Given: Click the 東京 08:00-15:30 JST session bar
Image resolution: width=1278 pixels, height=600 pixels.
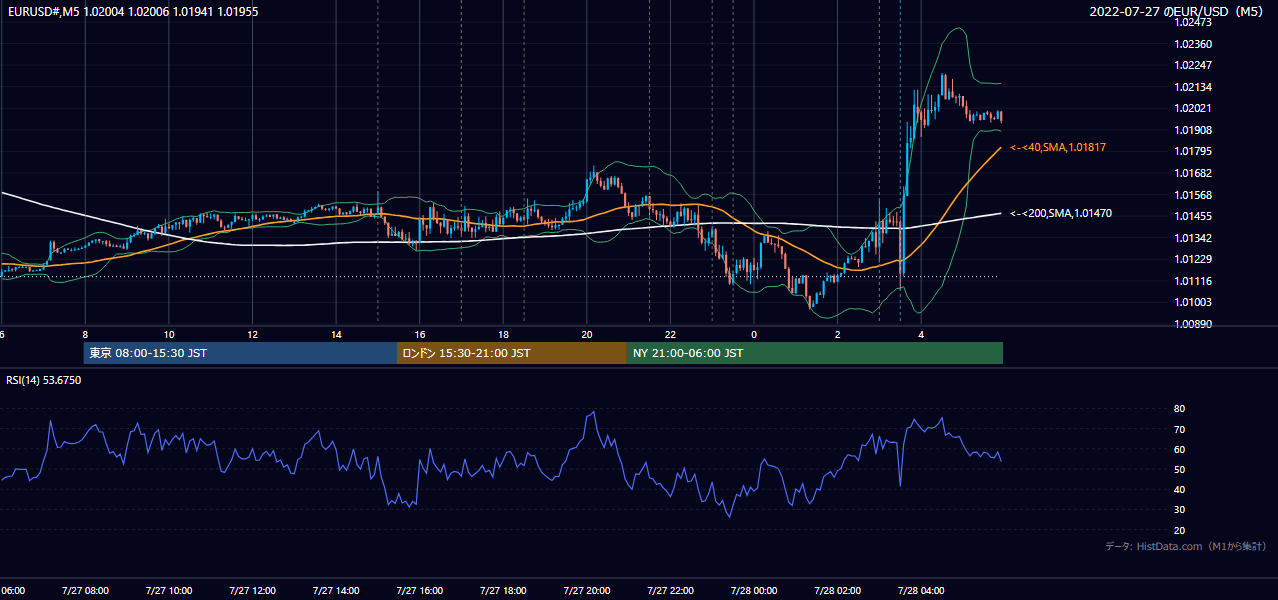Looking at the screenshot, I should (x=240, y=353).
